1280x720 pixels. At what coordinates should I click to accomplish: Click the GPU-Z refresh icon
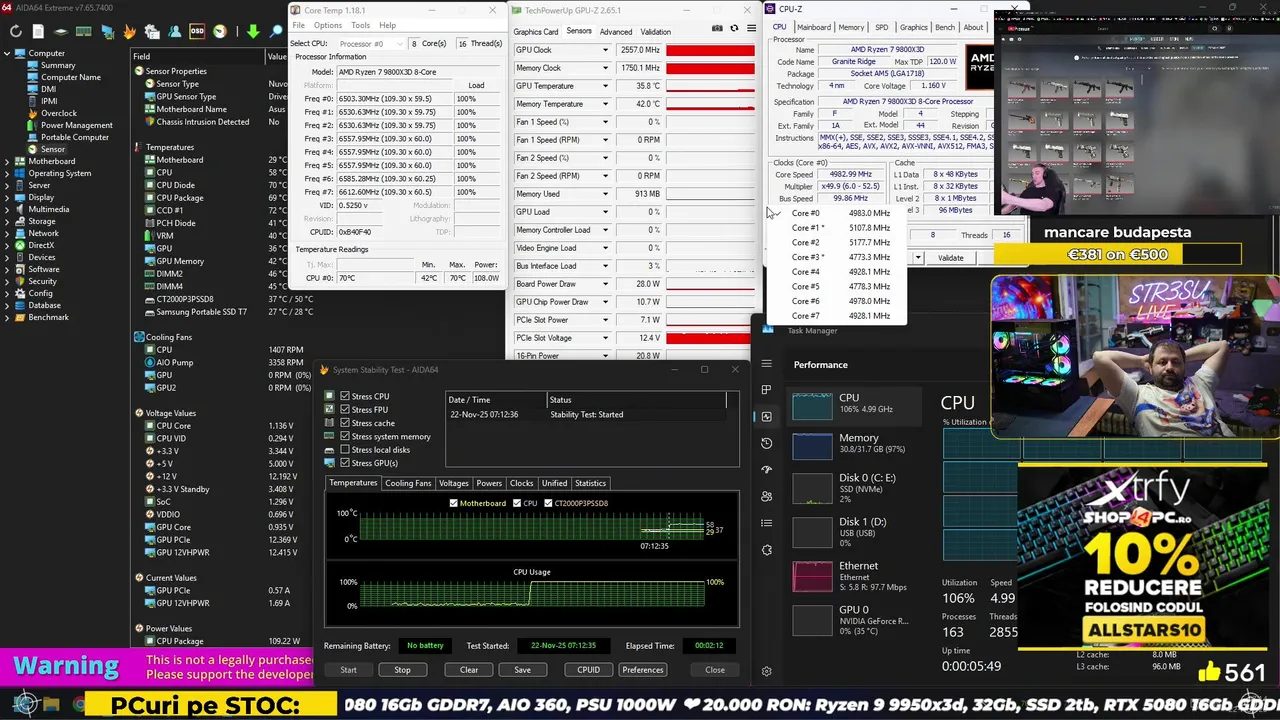pyautogui.click(x=733, y=28)
